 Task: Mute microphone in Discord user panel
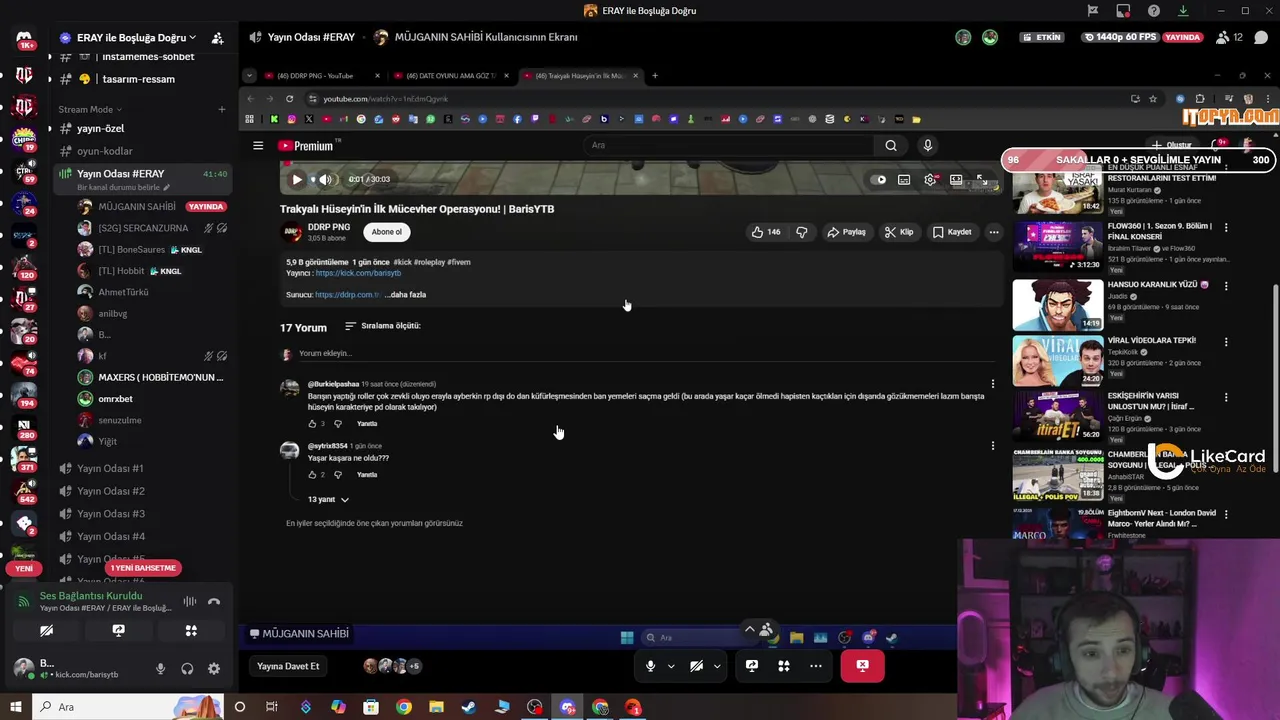click(x=160, y=669)
